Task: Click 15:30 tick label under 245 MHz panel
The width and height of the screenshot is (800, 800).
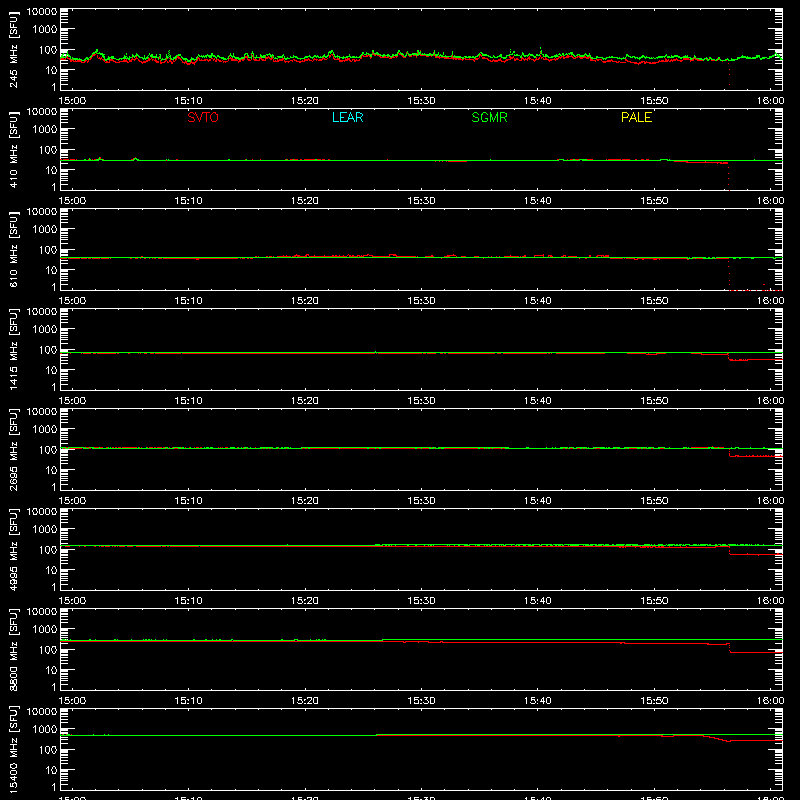Action: click(421, 101)
